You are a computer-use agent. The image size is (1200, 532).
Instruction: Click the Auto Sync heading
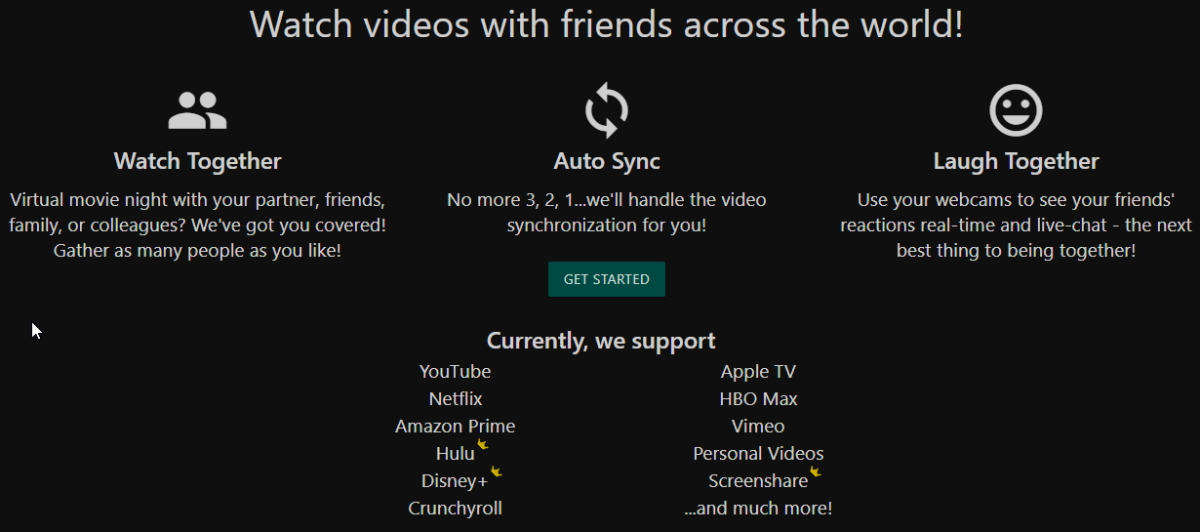[607, 161]
